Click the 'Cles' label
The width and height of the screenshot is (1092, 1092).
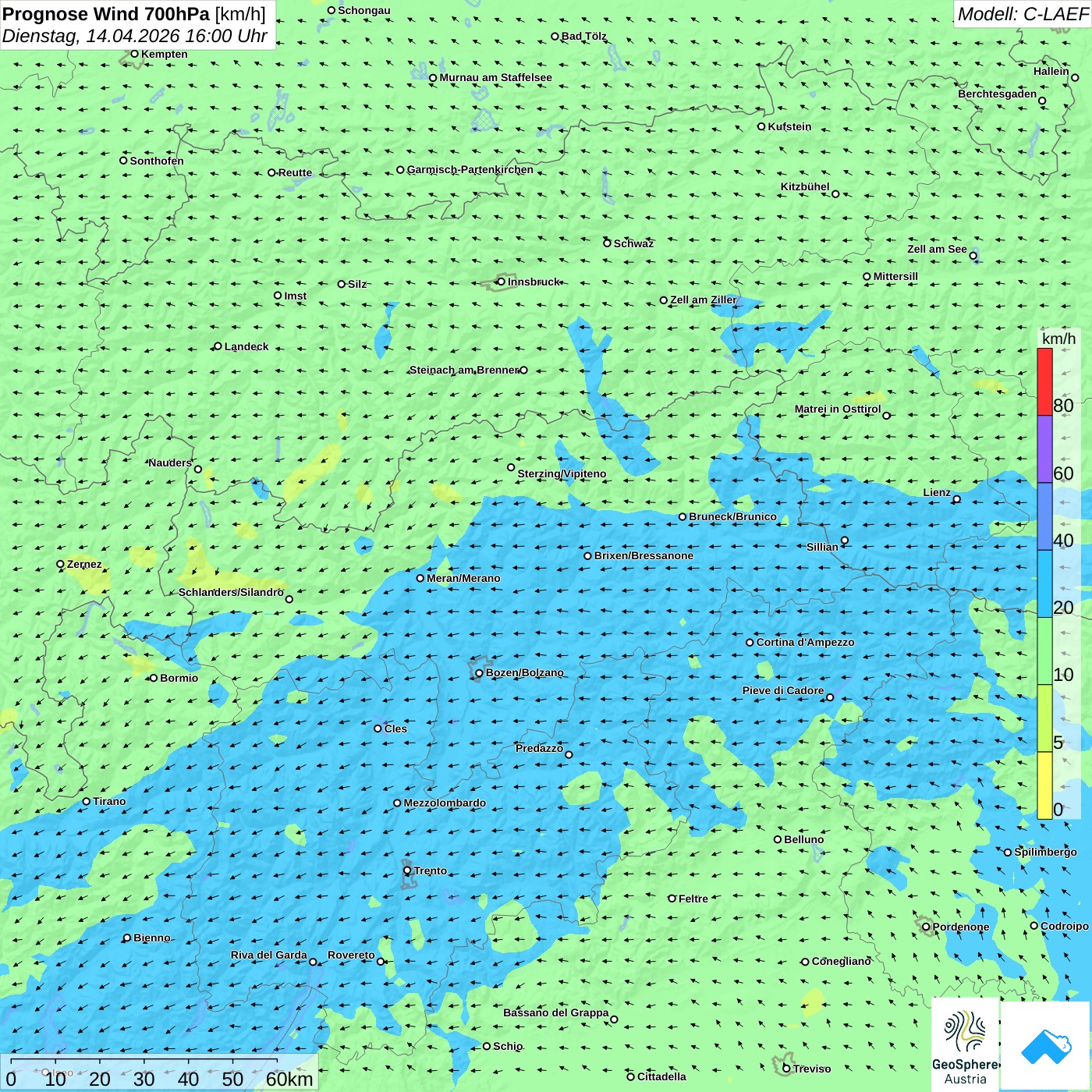pos(395,729)
